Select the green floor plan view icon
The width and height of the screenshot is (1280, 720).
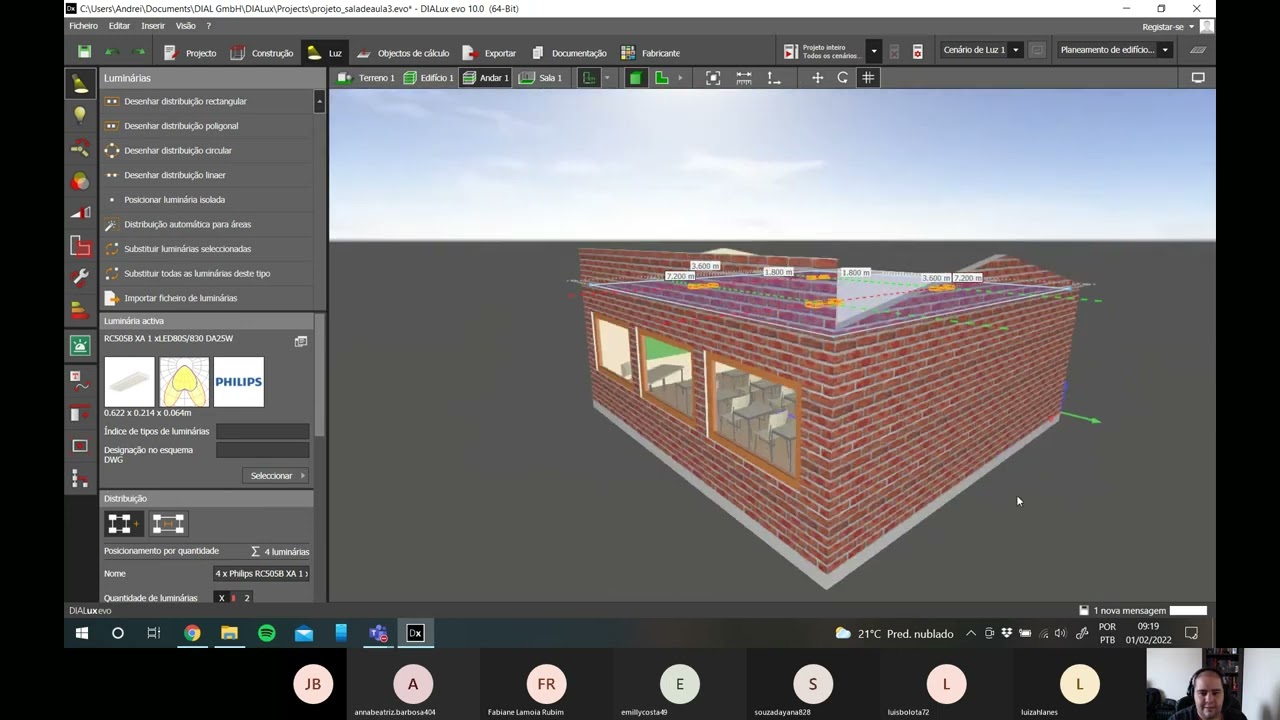[661, 78]
